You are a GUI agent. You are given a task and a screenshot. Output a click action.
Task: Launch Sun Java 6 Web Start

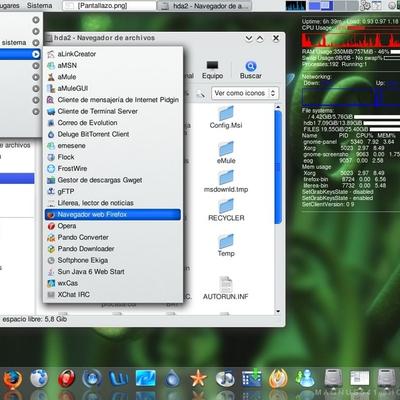point(113,272)
